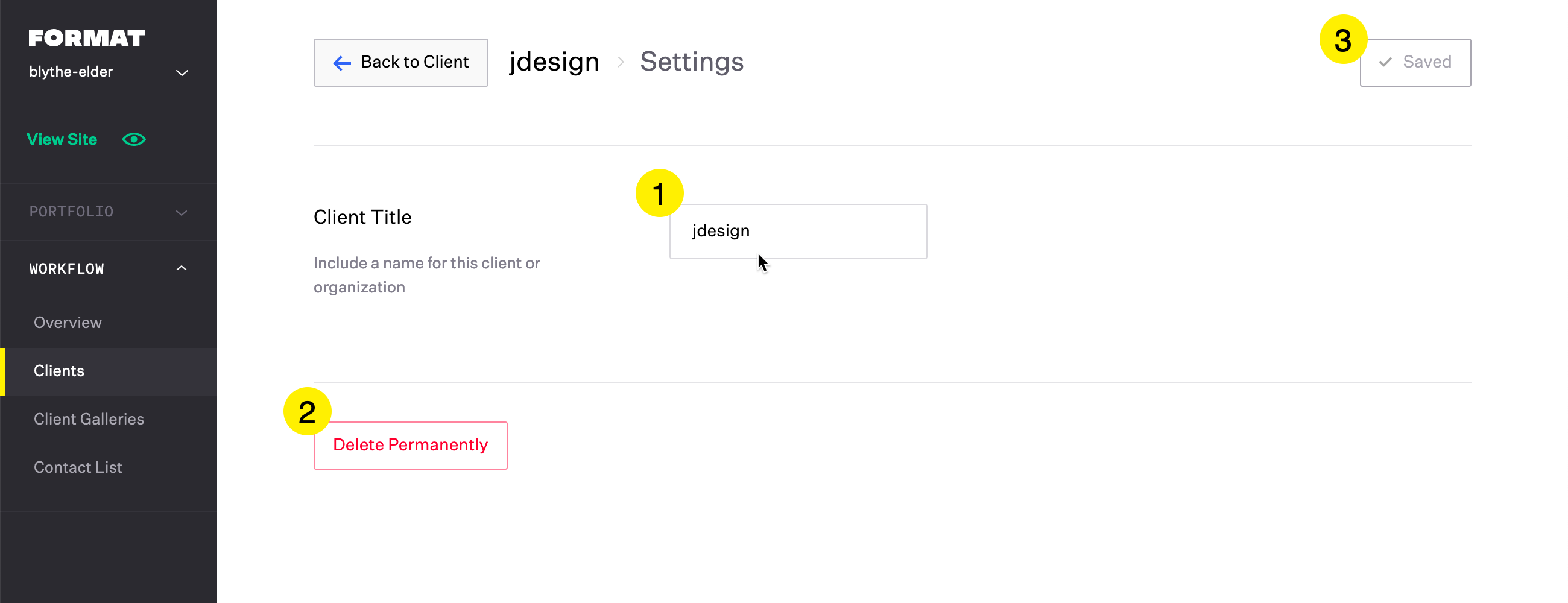Screen dimensions: 1568x603
Task: Collapse the WORKFLOW section chevron
Action: pos(182,268)
